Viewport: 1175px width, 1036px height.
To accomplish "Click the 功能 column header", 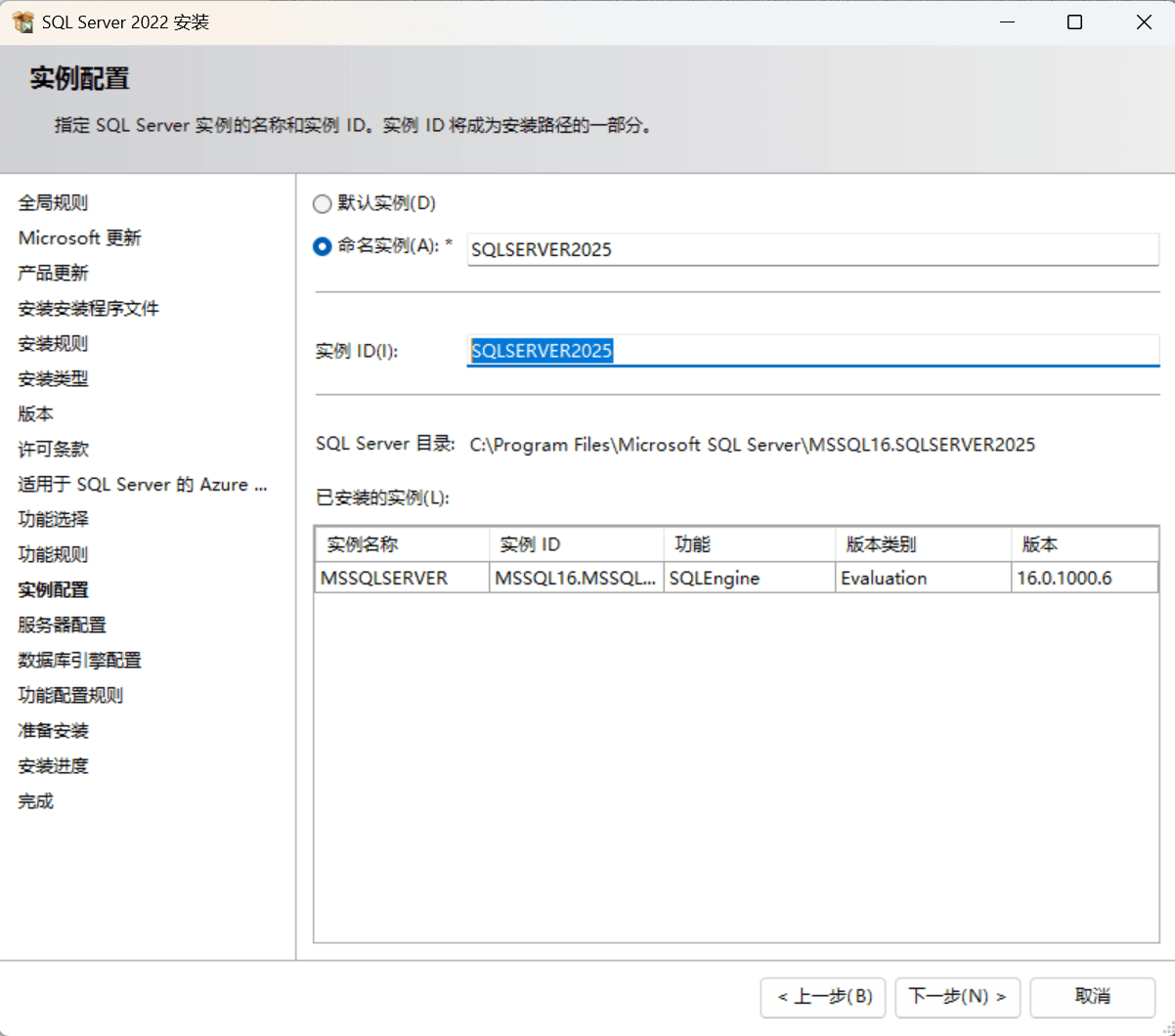I will pos(749,544).
